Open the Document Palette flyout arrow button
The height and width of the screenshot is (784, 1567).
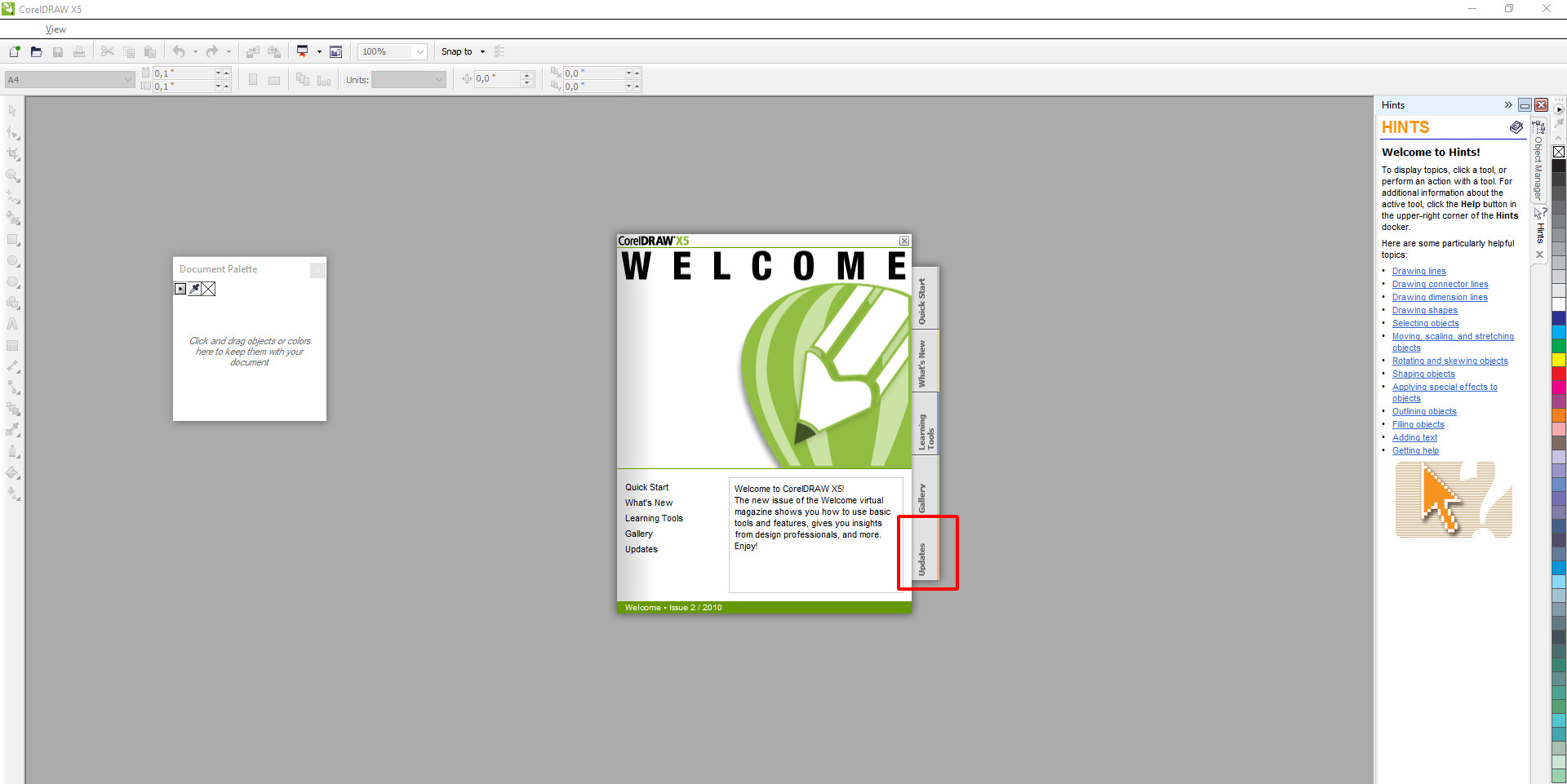[x=180, y=289]
